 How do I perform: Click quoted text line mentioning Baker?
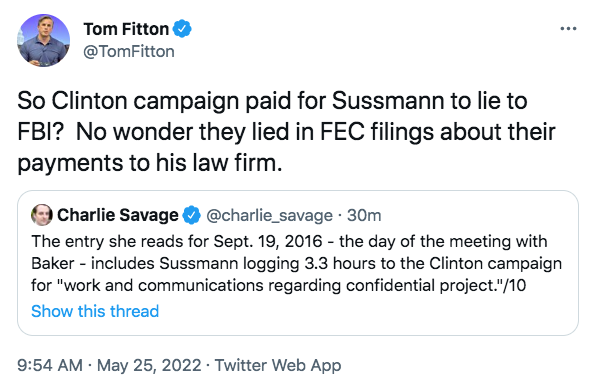pos(296,263)
